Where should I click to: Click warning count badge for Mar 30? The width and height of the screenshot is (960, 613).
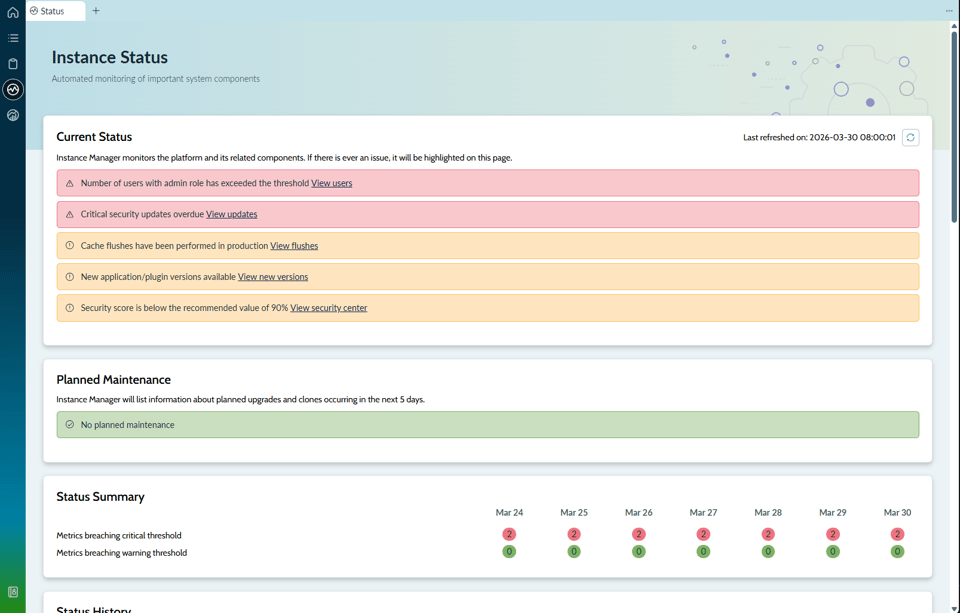(x=897, y=552)
